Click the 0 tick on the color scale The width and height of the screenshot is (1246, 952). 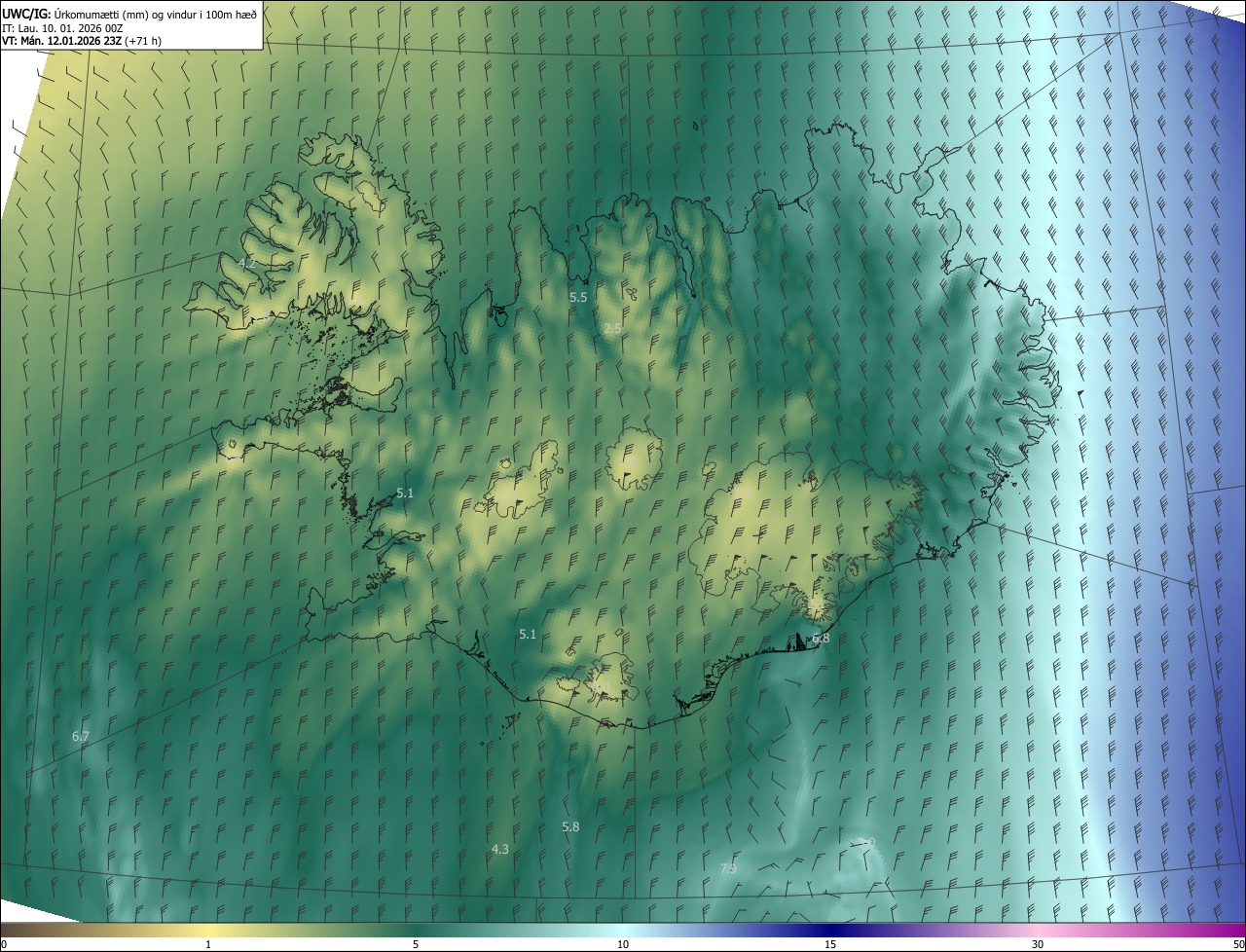4,944
